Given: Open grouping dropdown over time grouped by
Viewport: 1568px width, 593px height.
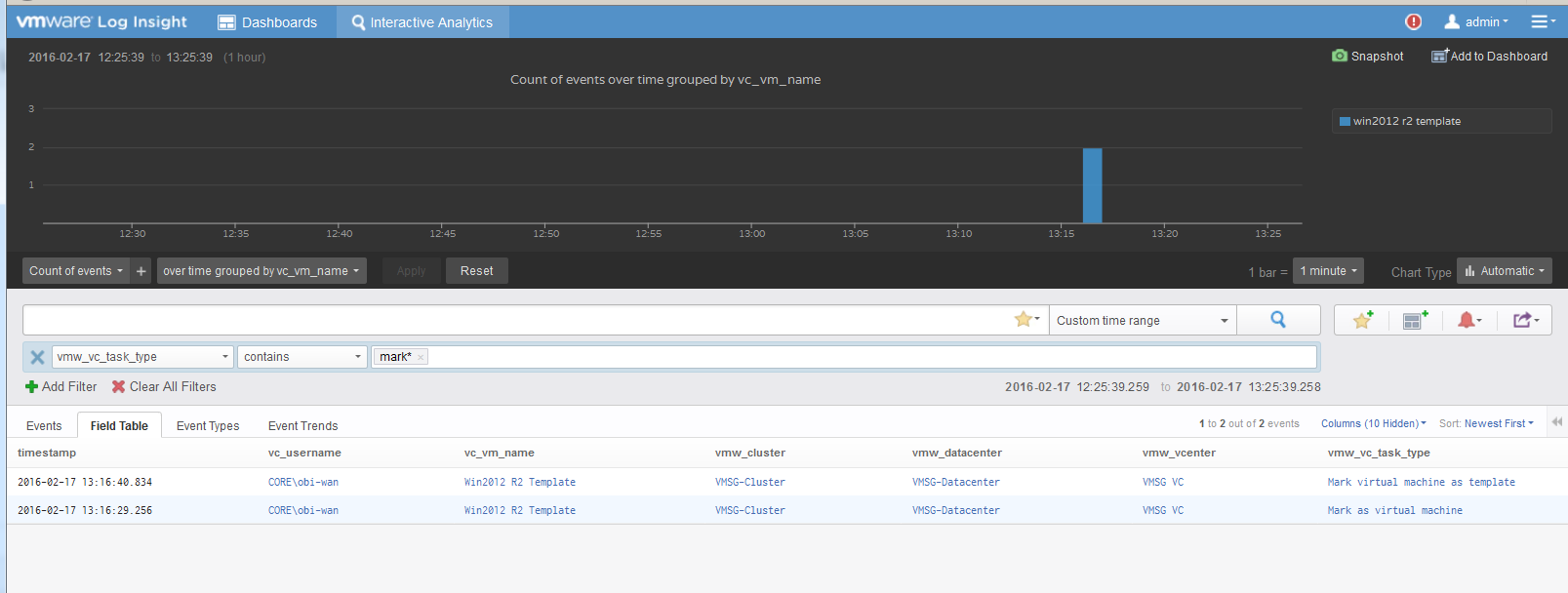Looking at the screenshot, I should click(261, 271).
